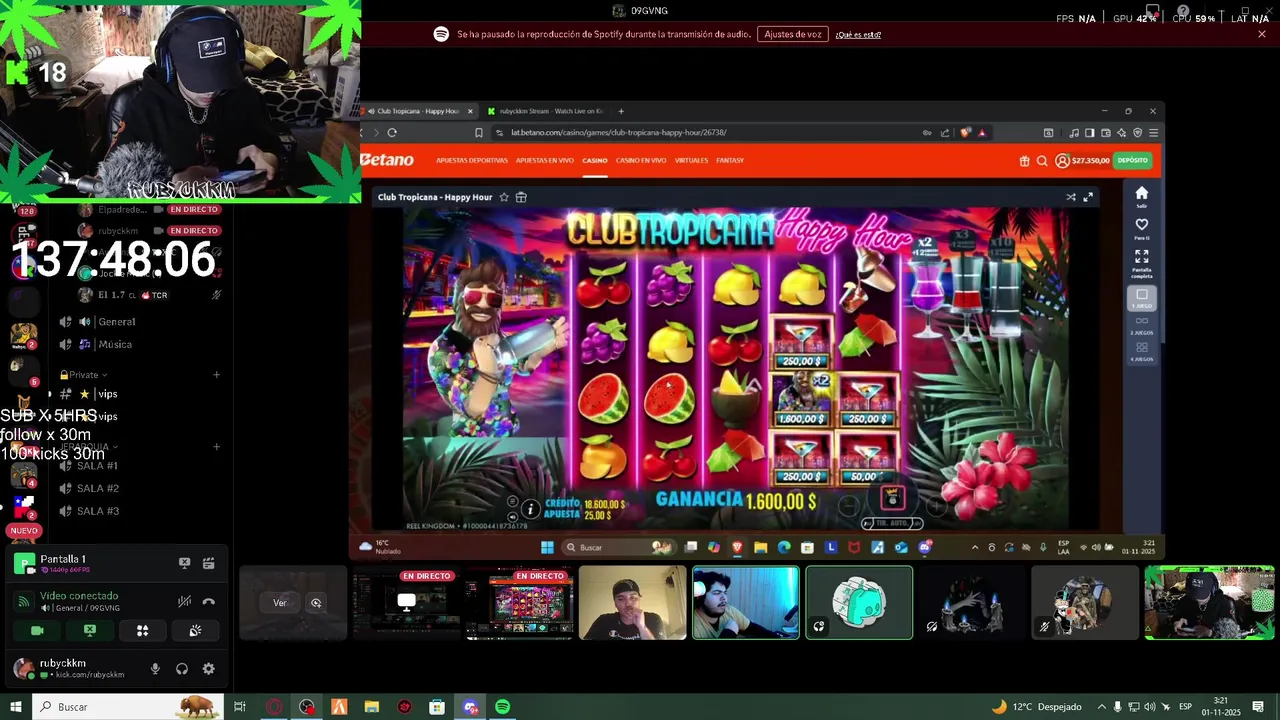Open Casino en Vivo menu item
This screenshot has width=1280, height=720.
pyautogui.click(x=641, y=160)
